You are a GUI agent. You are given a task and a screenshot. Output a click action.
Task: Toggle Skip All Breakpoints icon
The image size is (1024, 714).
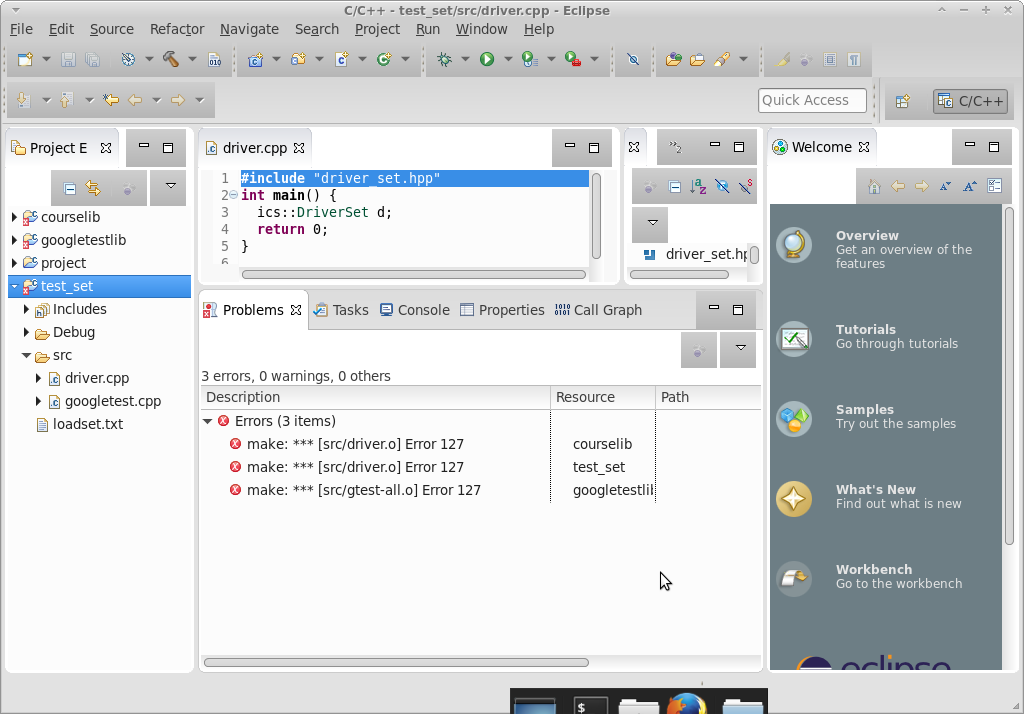pyautogui.click(x=633, y=59)
